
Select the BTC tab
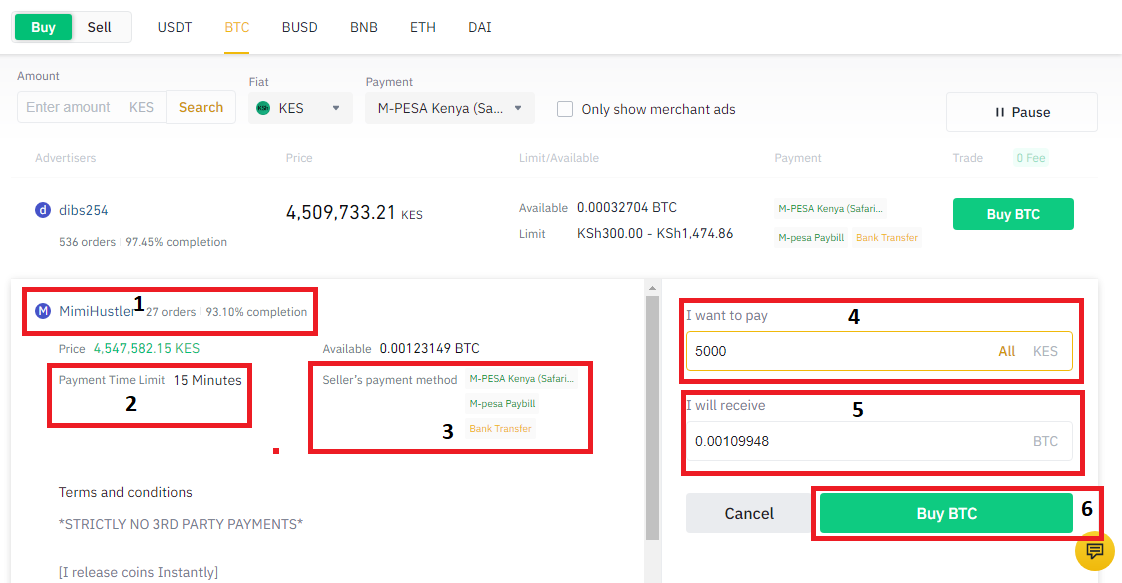pyautogui.click(x=237, y=27)
